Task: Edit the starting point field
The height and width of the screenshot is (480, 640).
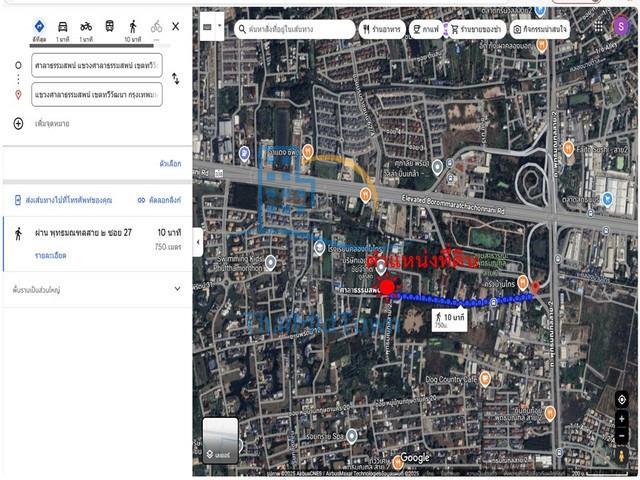Action: 97,65
